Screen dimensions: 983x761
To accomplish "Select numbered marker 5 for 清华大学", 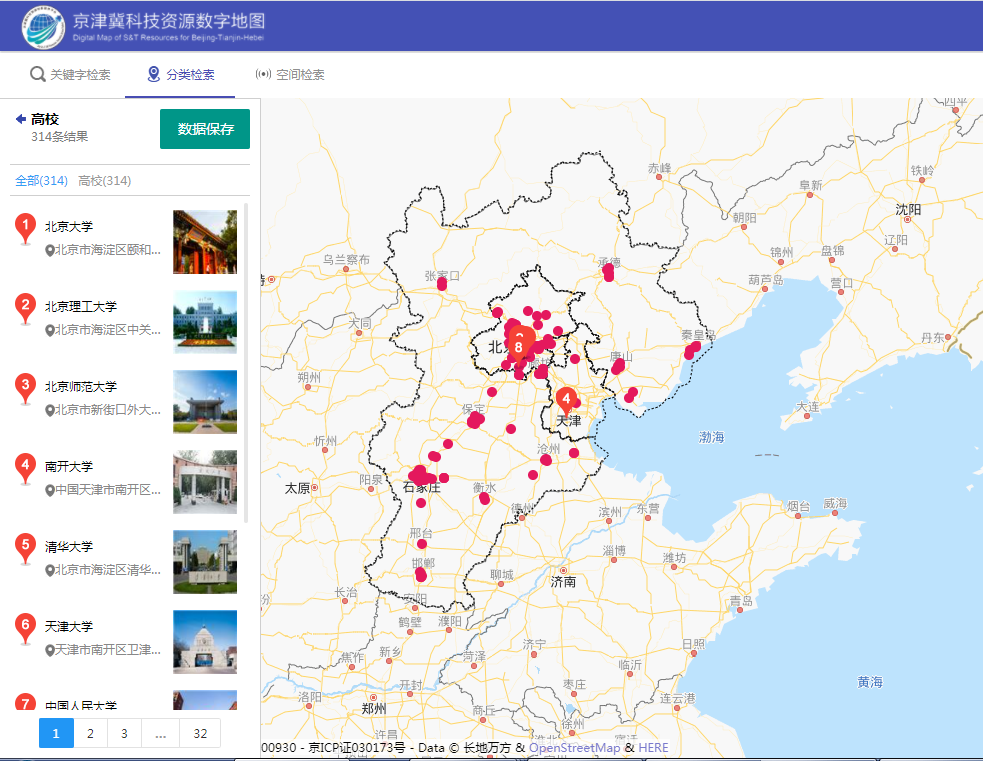I will pyautogui.click(x=25, y=548).
